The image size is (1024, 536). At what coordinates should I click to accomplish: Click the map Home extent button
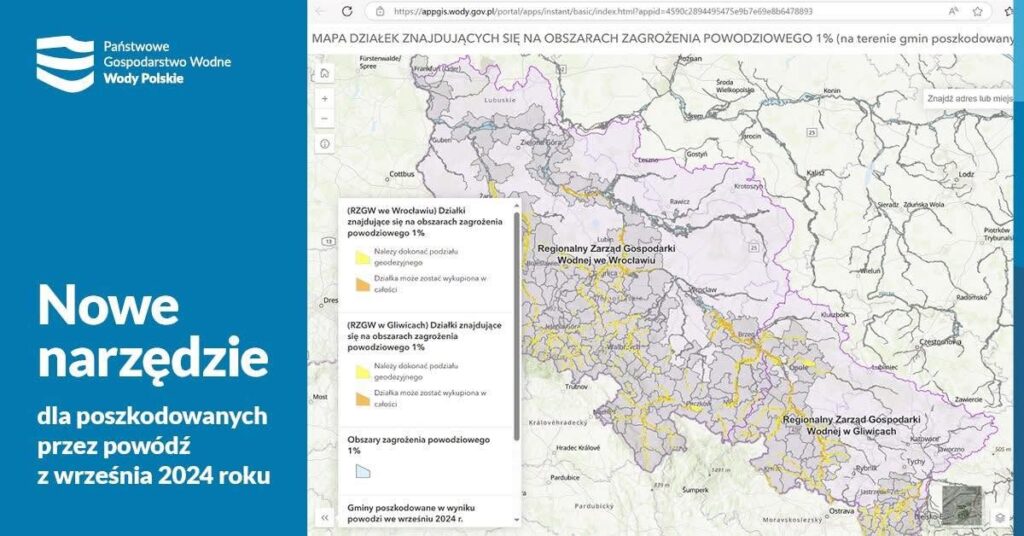click(325, 74)
